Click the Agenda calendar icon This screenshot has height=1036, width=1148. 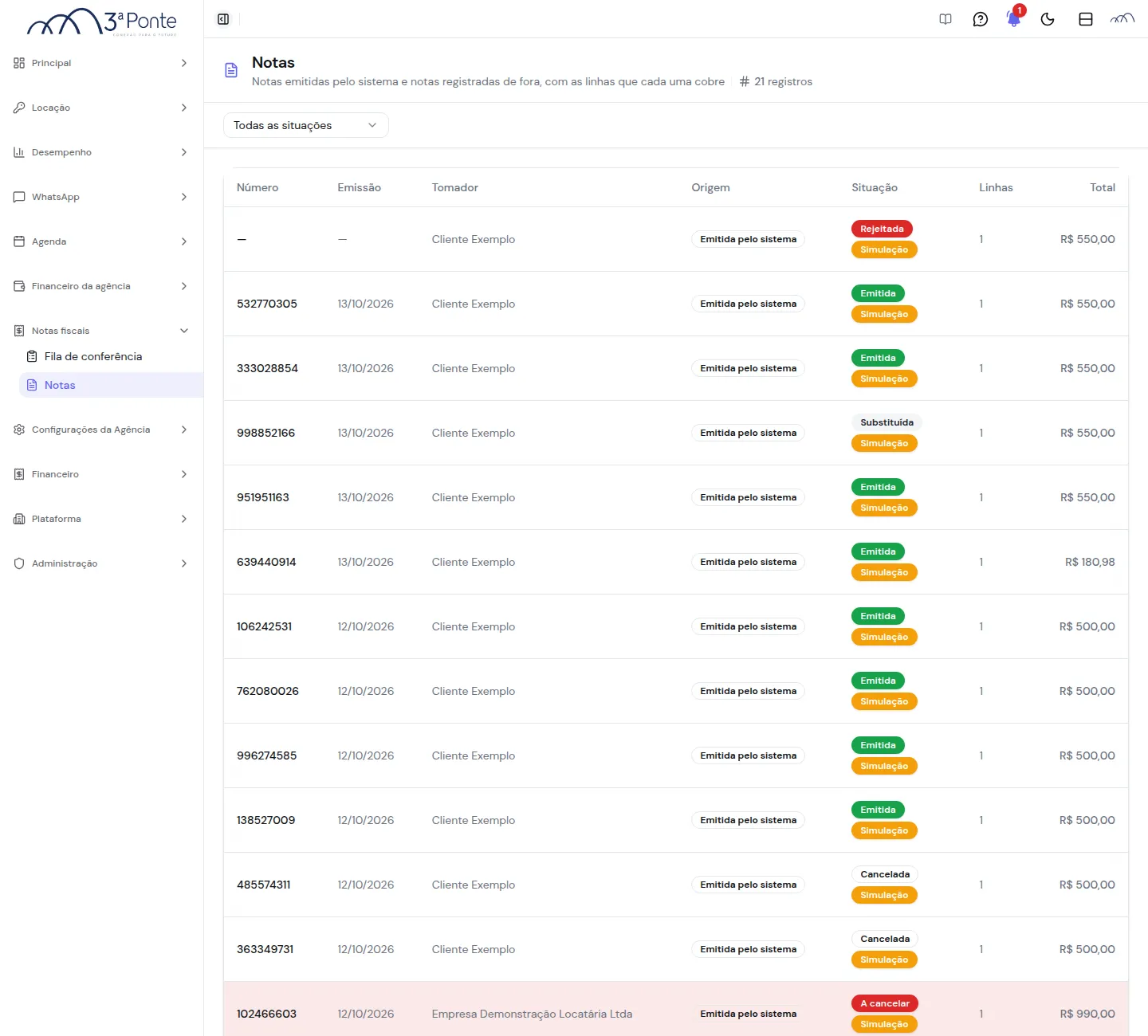(x=19, y=241)
